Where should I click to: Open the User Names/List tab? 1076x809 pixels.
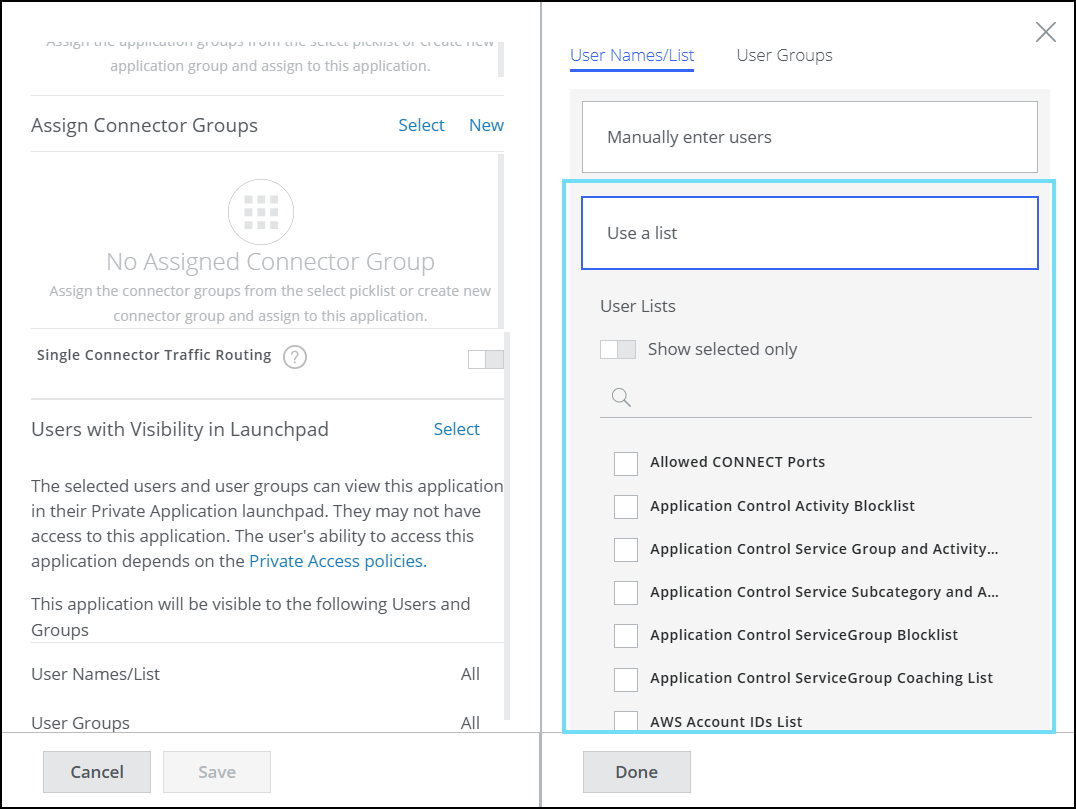[x=632, y=55]
